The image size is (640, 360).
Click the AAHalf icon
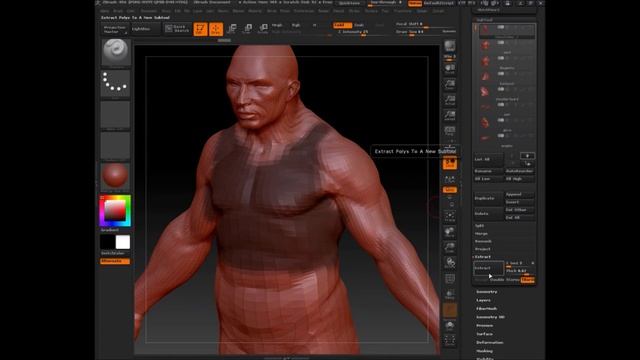pos(449,116)
